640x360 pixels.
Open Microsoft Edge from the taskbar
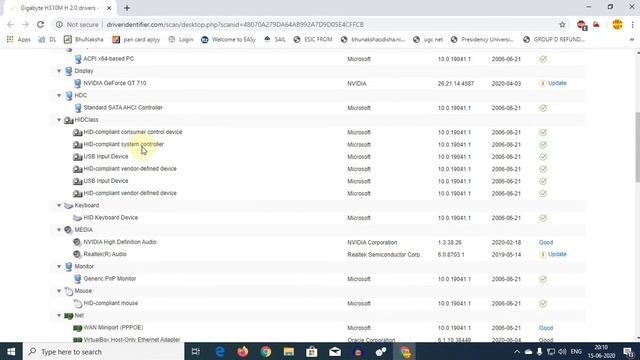[x=220, y=351]
